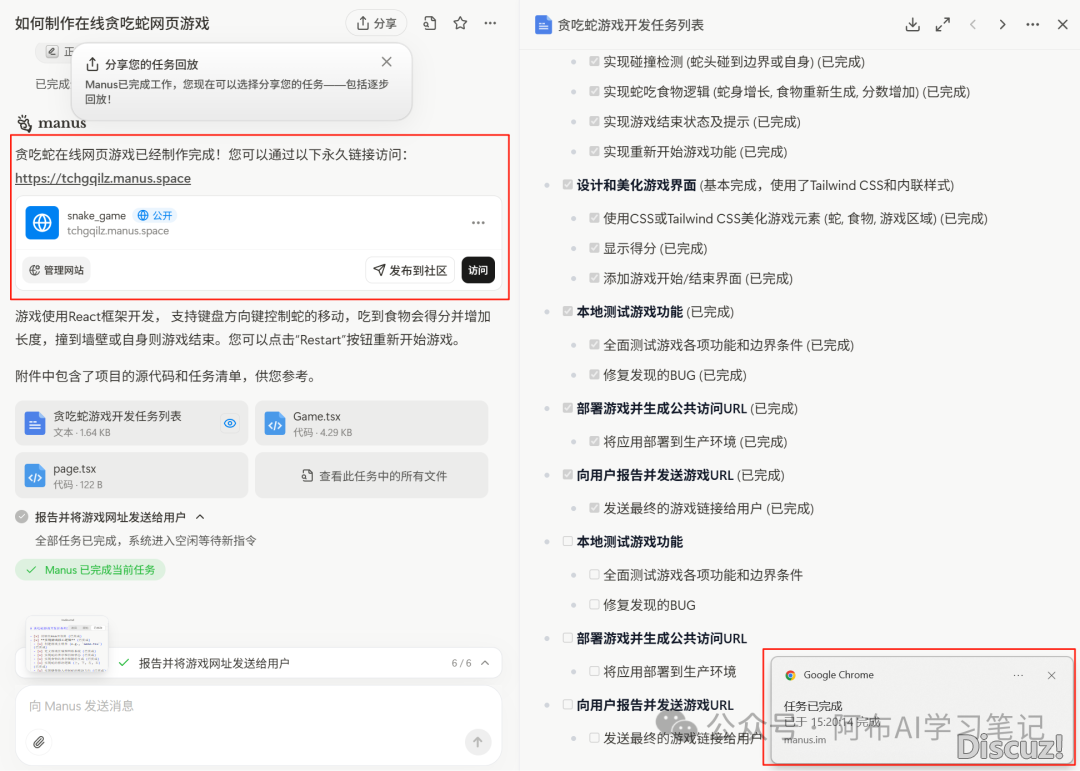Expand the 6 / 6 progress chevron

click(485, 663)
